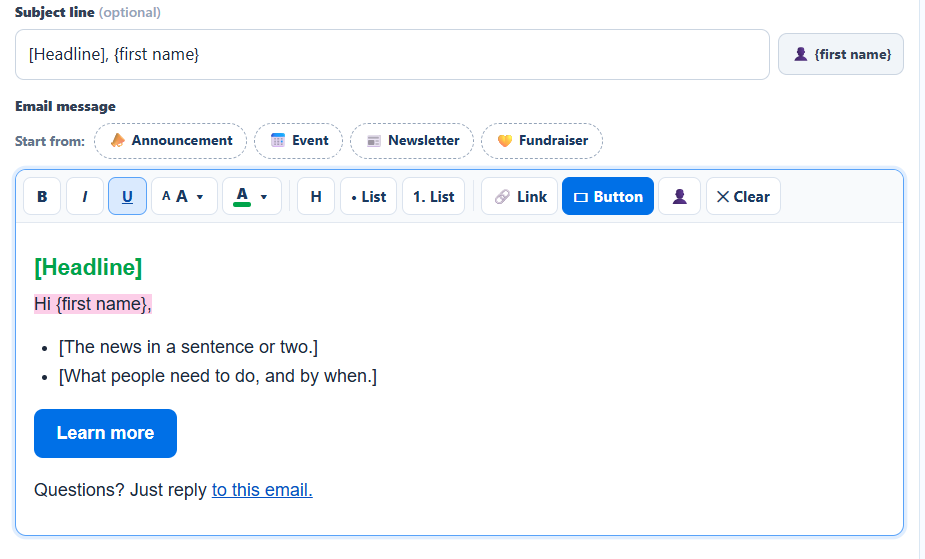Image resolution: width=925 pixels, height=559 pixels.
Task: Insert {first name} into the subject line
Action: pos(841,54)
